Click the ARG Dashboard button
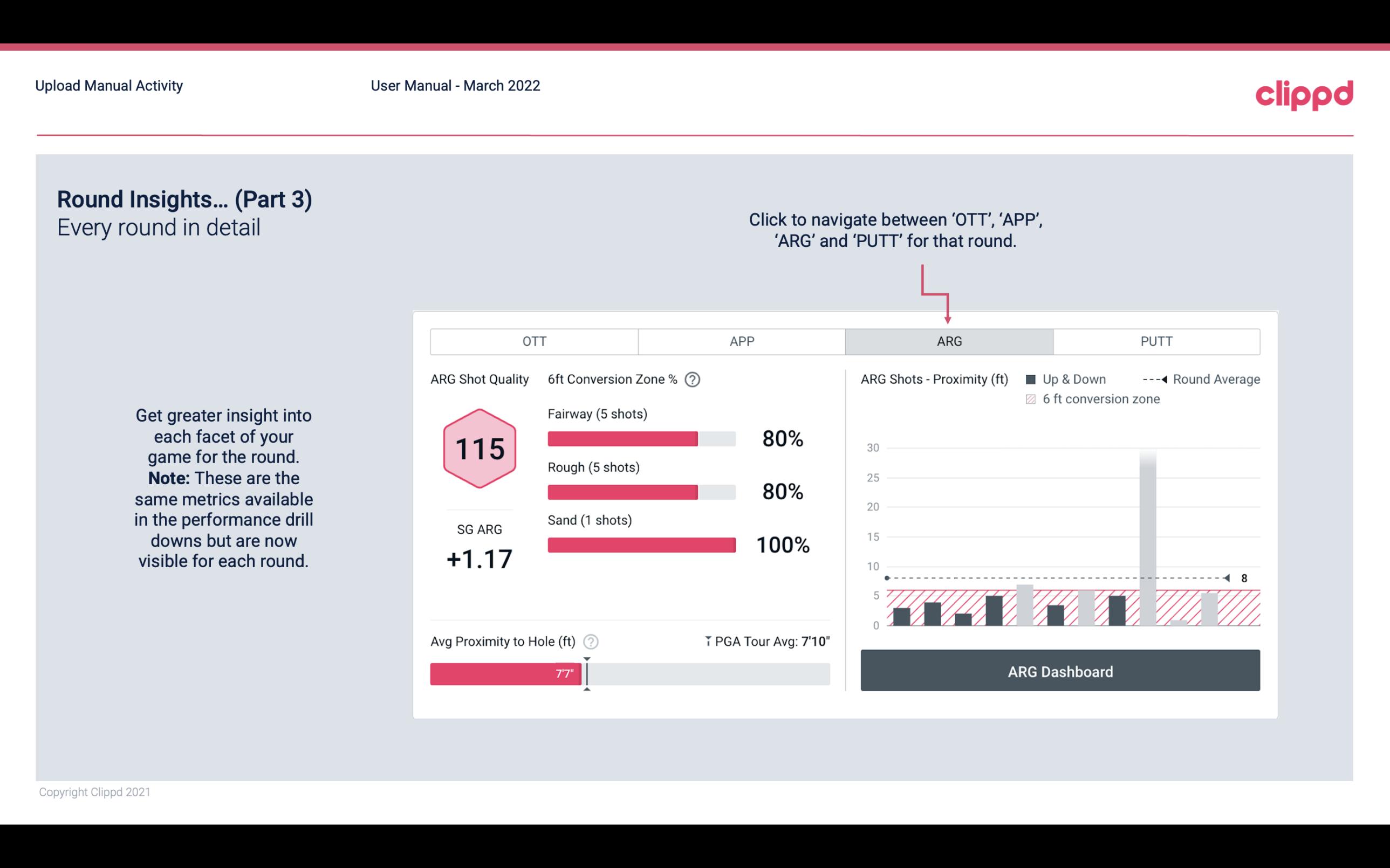Image resolution: width=1390 pixels, height=868 pixels. point(1060,671)
